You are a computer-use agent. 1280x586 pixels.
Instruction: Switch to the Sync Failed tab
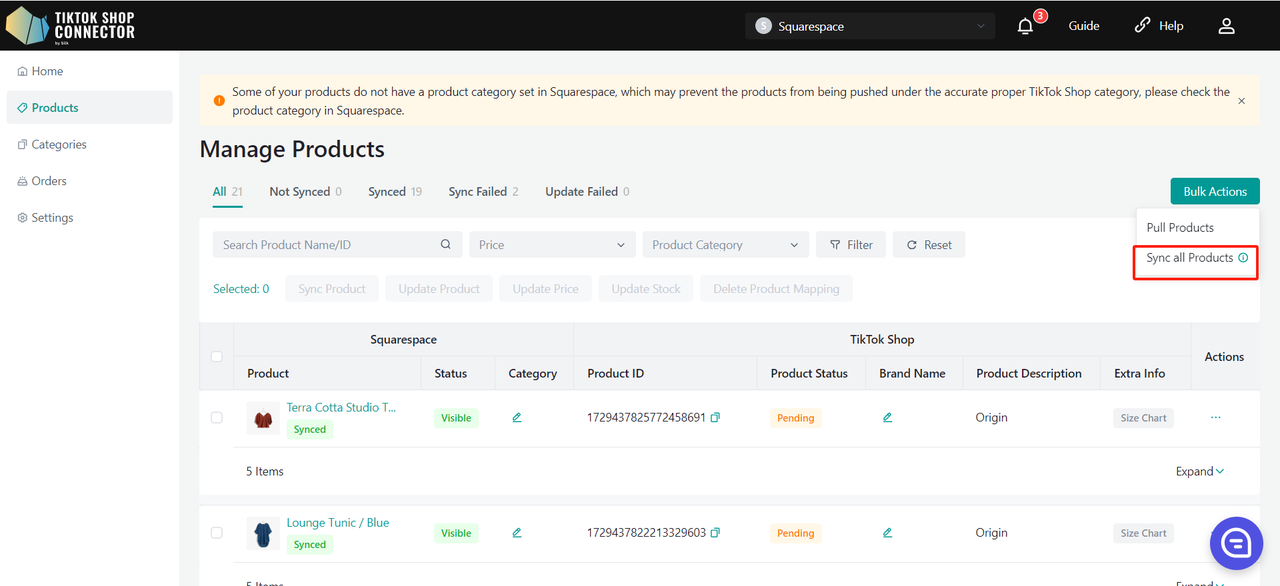[483, 192]
